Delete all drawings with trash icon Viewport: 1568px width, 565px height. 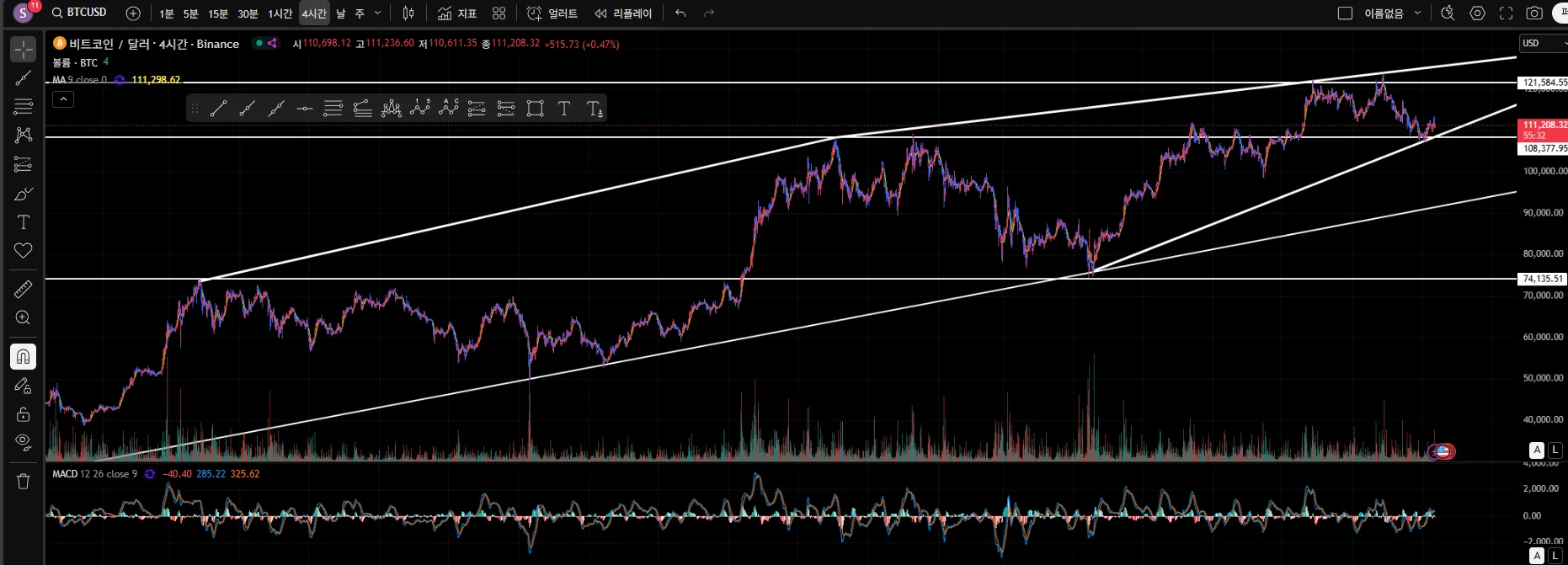coord(23,482)
